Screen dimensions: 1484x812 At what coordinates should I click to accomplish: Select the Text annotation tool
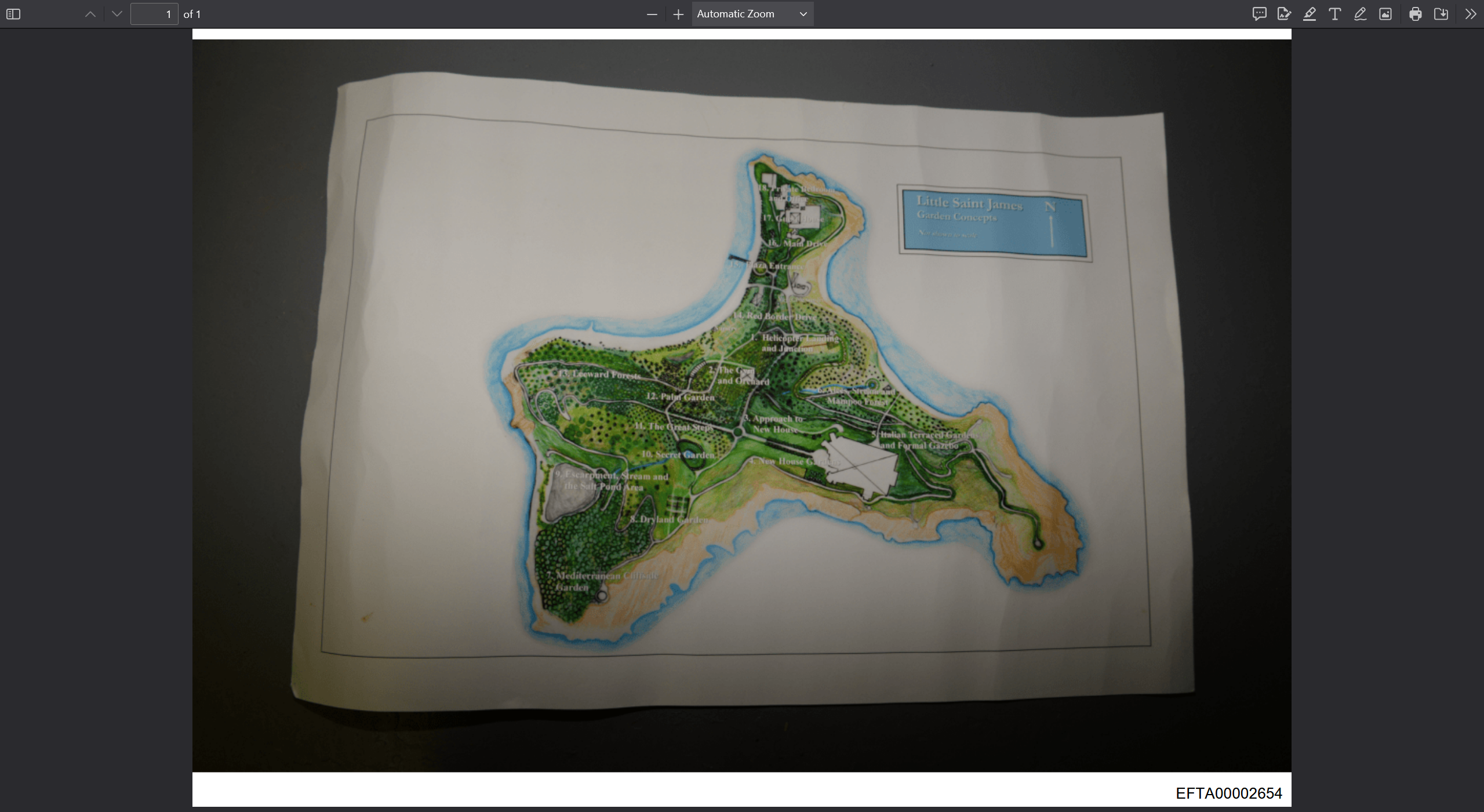click(x=1334, y=14)
